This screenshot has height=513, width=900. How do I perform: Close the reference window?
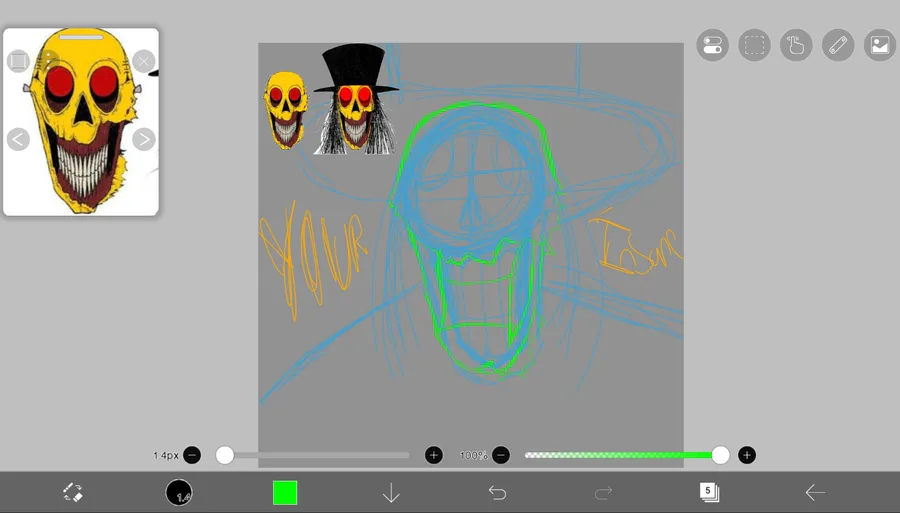click(x=143, y=61)
